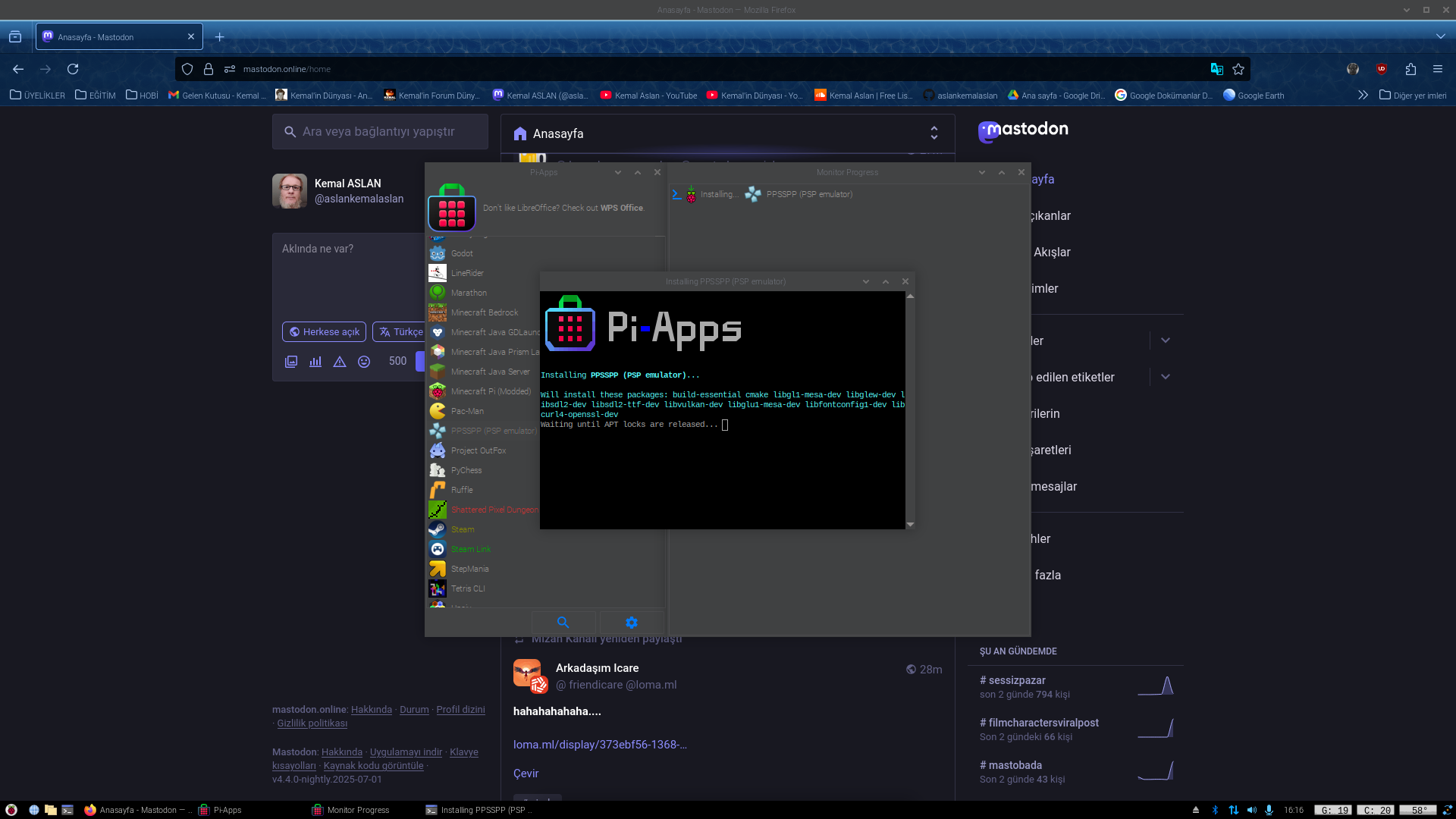Add a poll using the chart icon
This screenshot has height=819, width=1456.
(x=315, y=362)
